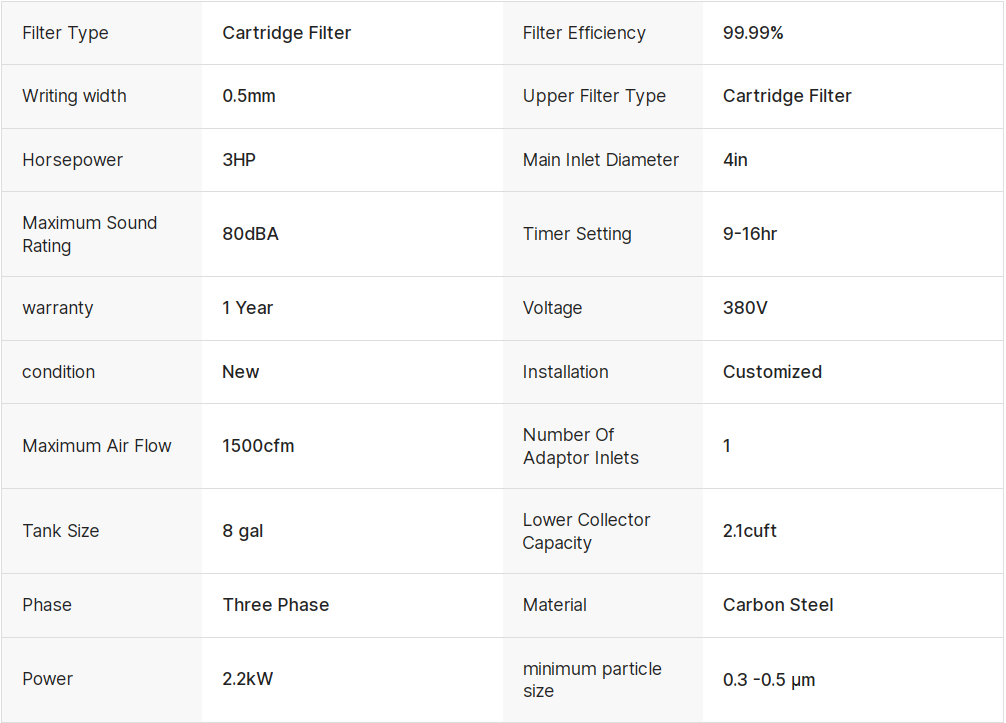This screenshot has width=1006, height=723.
Task: Click the Writing width label
Action: pos(74,96)
